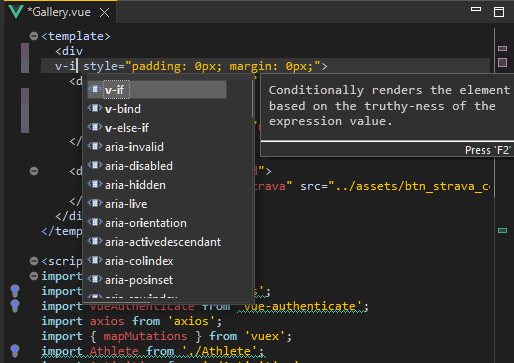Select the Gallery.vue tab

coord(60,12)
